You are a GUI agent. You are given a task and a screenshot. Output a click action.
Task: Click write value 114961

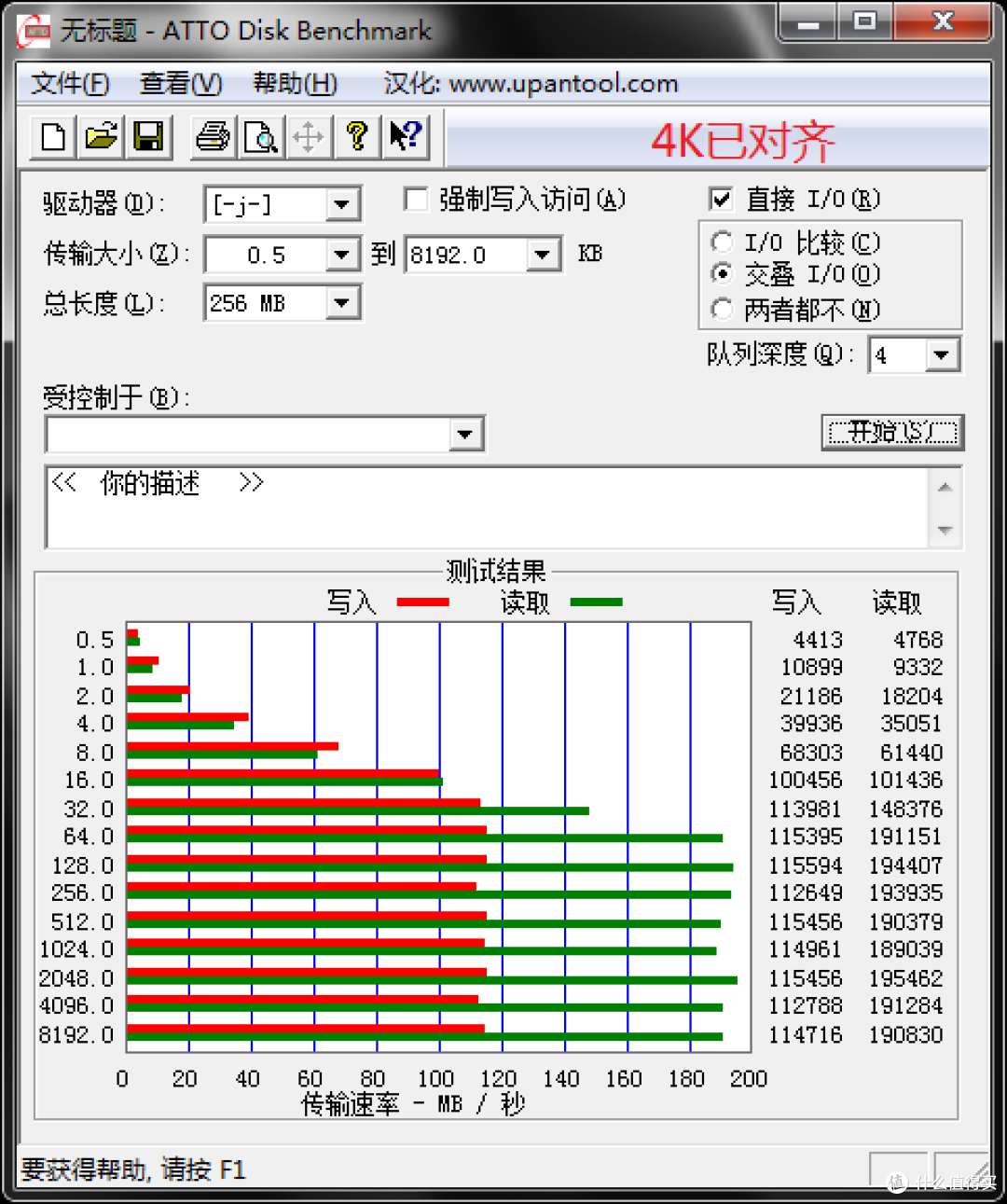pos(806,948)
